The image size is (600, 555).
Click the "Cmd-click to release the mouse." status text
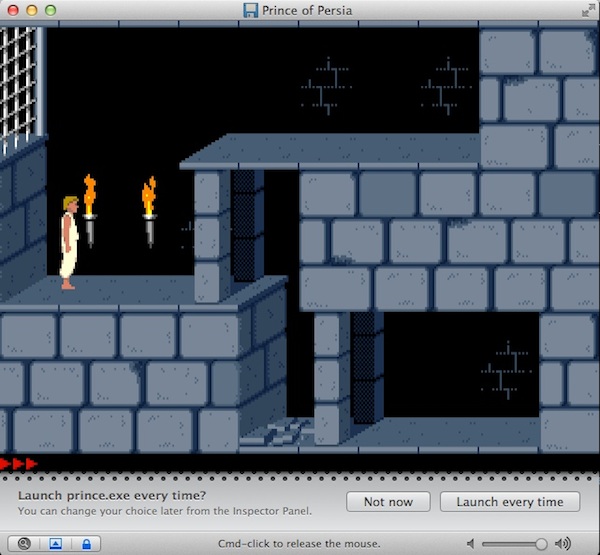coord(299,544)
